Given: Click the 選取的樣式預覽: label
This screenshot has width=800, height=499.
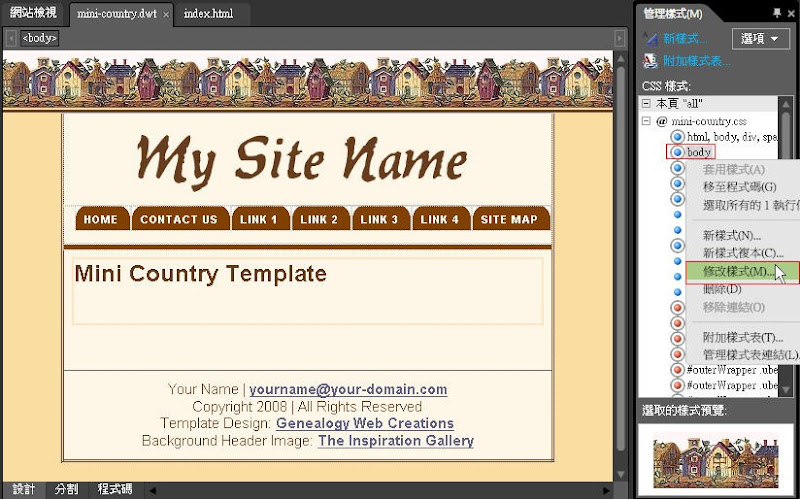Looking at the screenshot, I should pyautogui.click(x=684, y=411).
